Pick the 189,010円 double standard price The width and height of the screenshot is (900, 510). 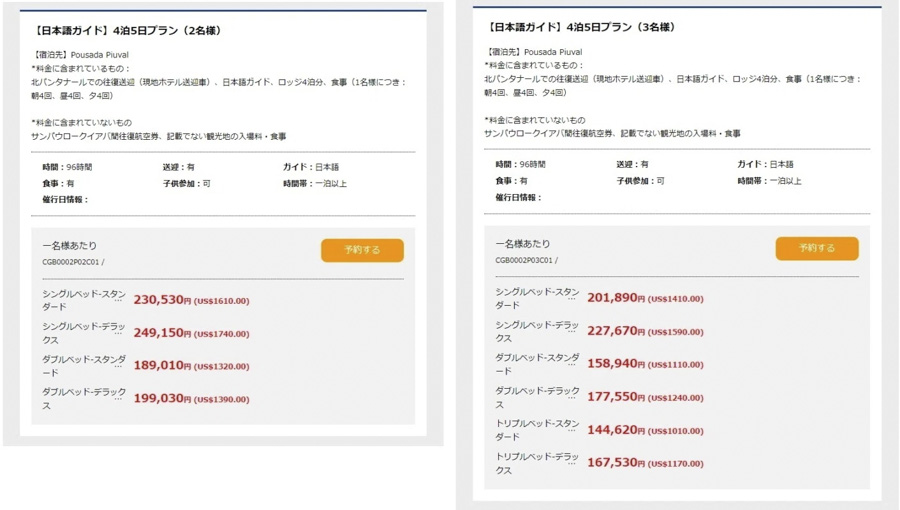[161, 366]
